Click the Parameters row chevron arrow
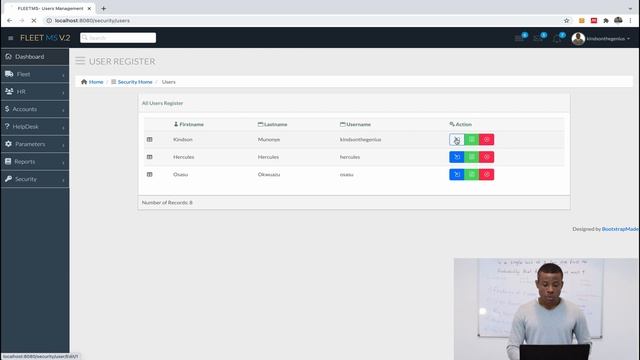Image resolution: width=640 pixels, height=360 pixels. (63, 145)
